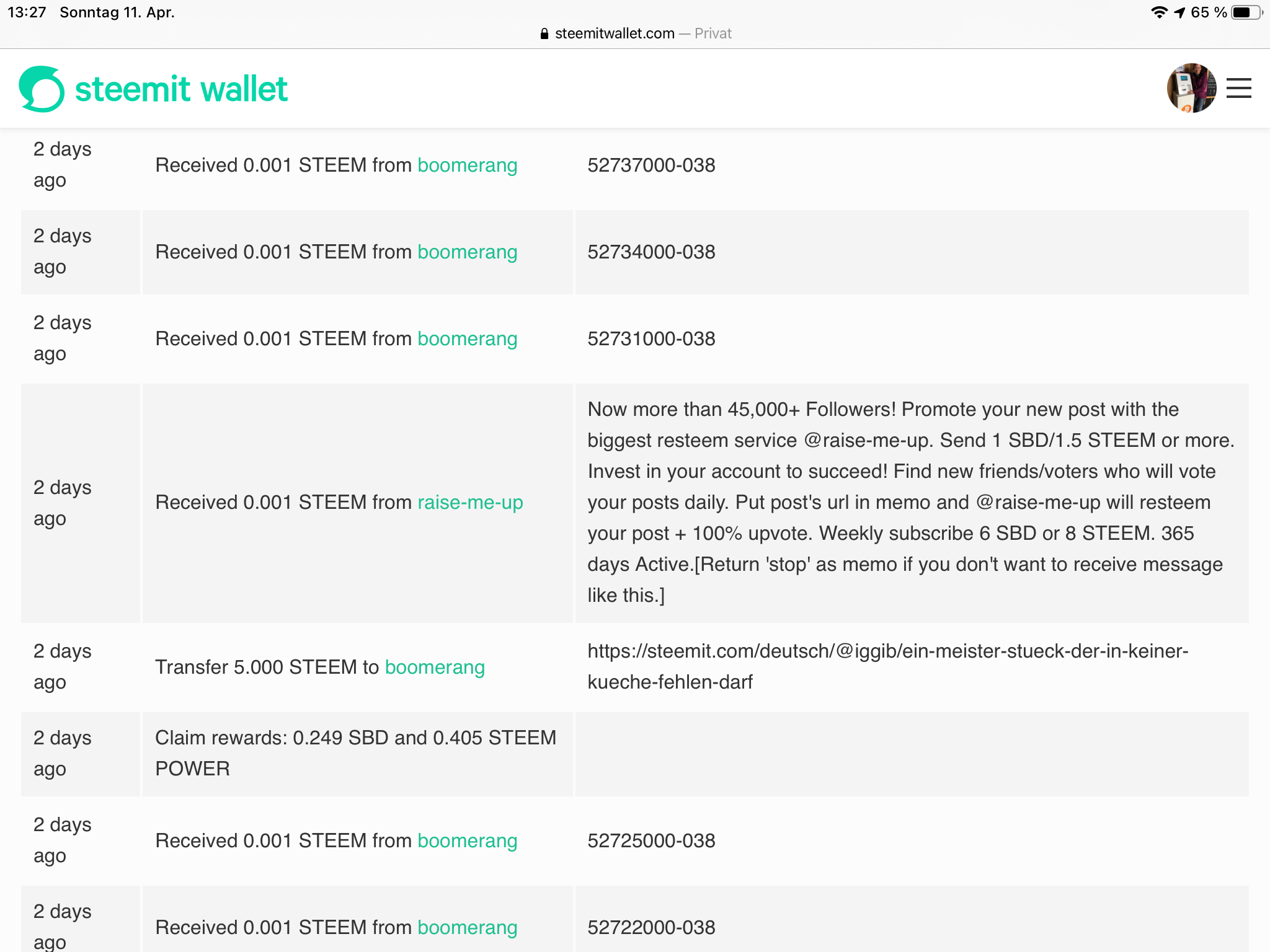Viewport: 1270px width, 952px height.
Task: Open the raise-me-up account link
Action: tap(470, 503)
